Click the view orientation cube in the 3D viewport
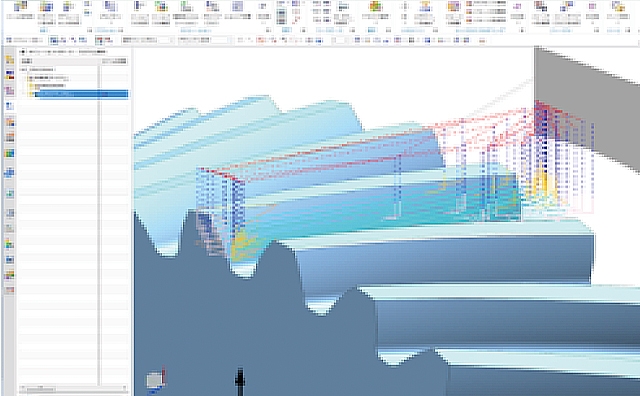The width and height of the screenshot is (640, 396). (x=156, y=380)
